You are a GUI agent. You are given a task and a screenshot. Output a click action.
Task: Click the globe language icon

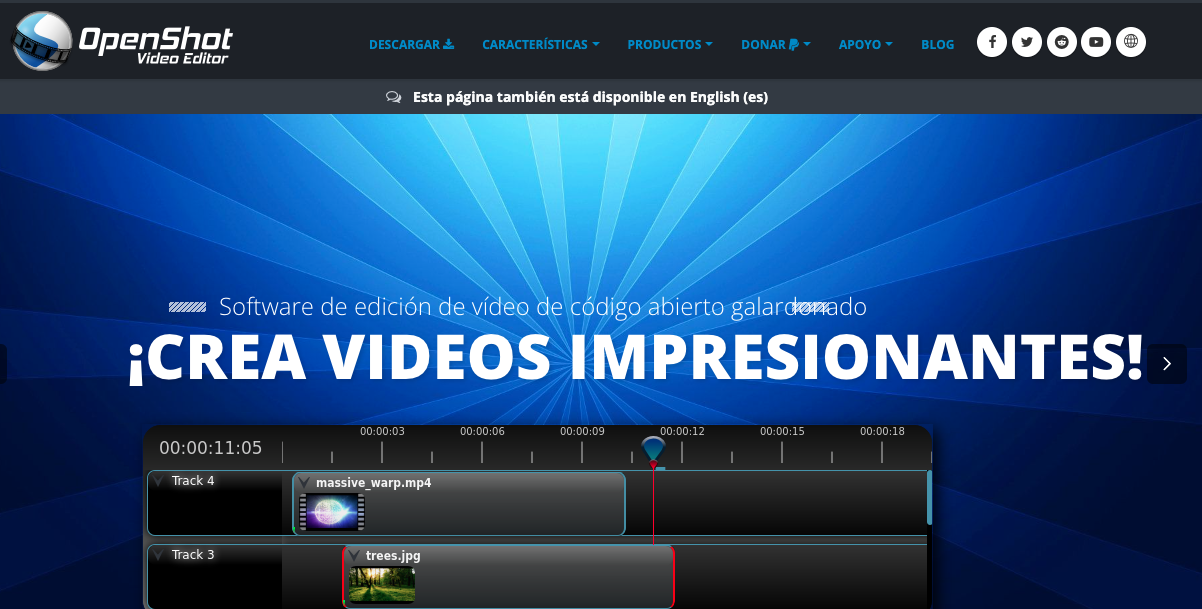tap(1131, 41)
